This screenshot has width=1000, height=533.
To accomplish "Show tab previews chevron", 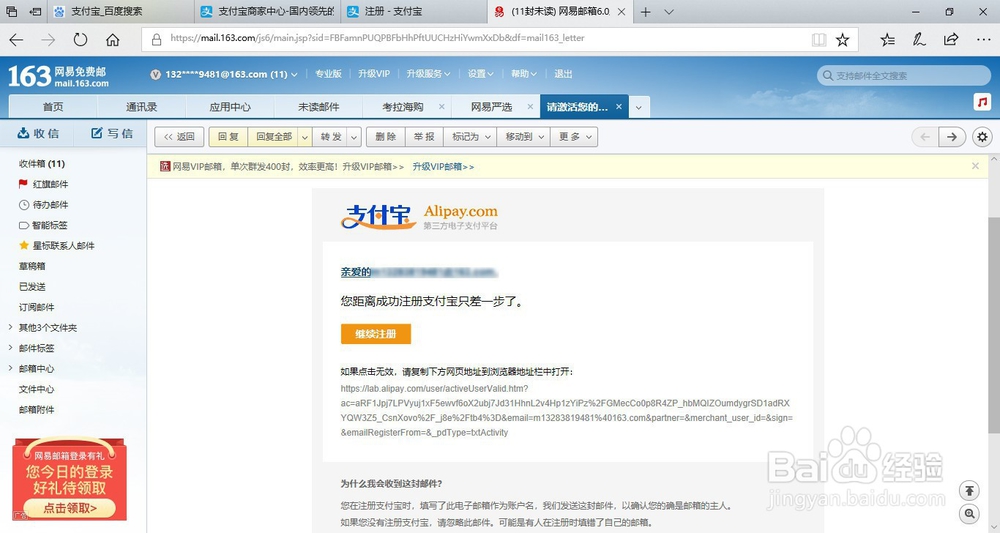I will [x=669, y=11].
